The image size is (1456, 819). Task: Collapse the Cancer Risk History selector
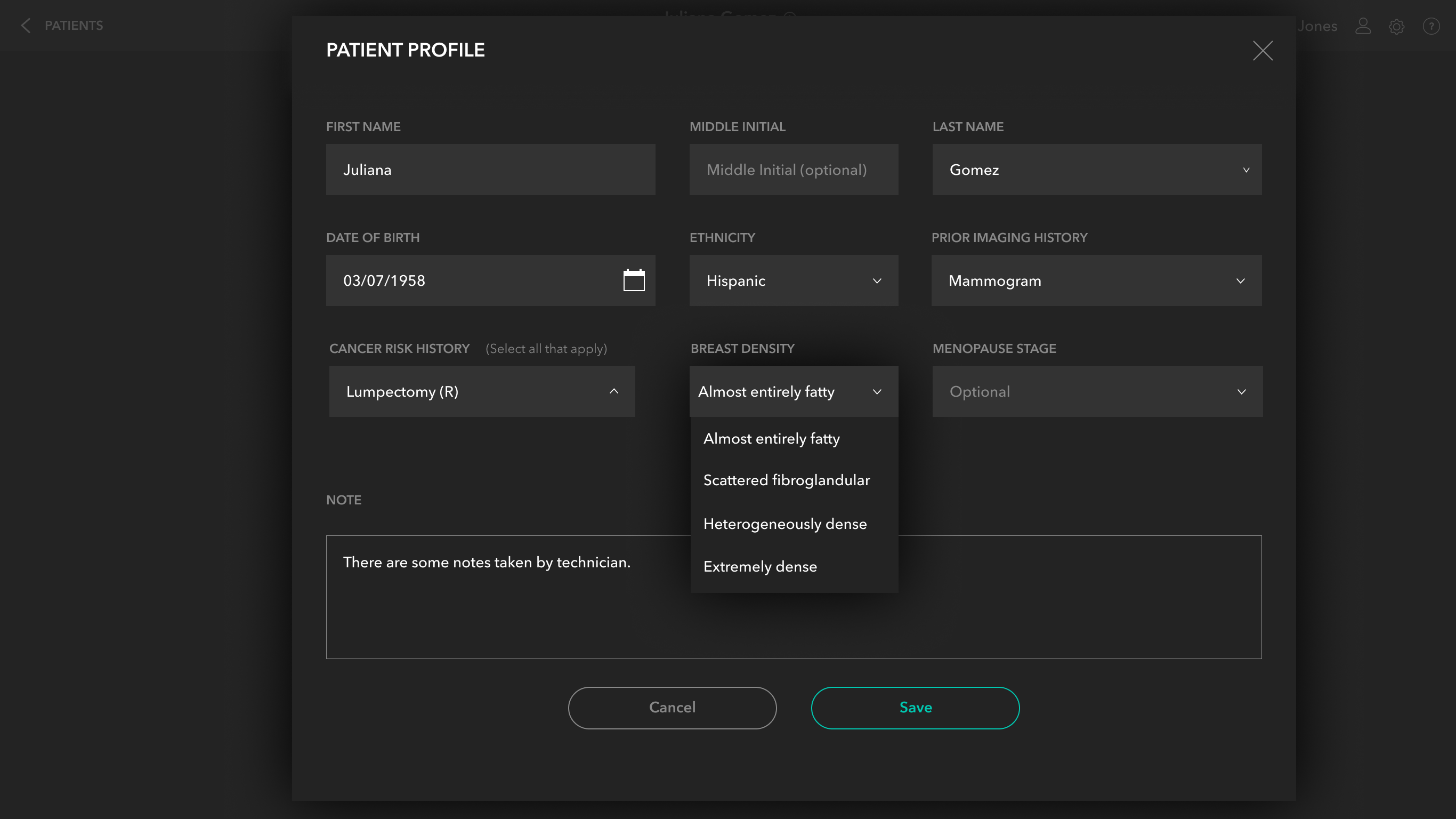613,391
